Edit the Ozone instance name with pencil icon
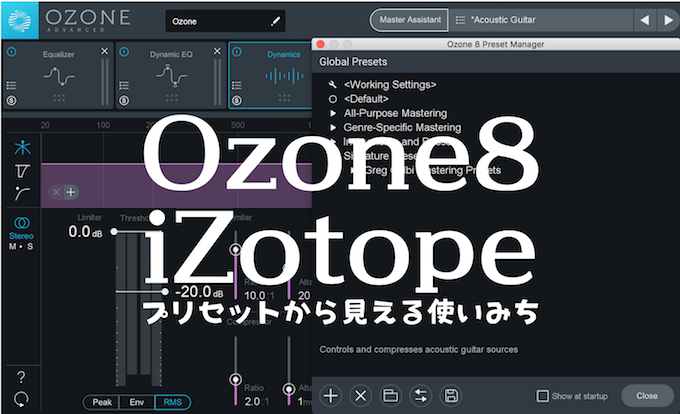680x414 pixels. tap(275, 21)
